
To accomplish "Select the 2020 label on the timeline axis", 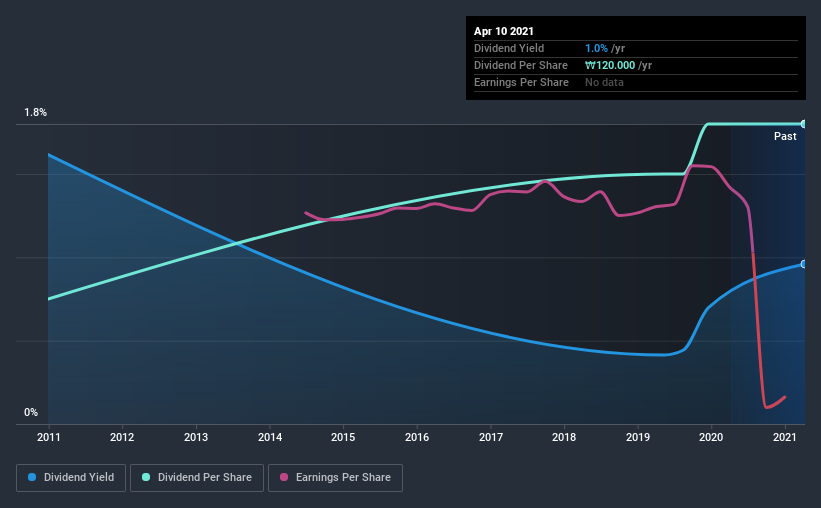I will [x=711, y=437].
